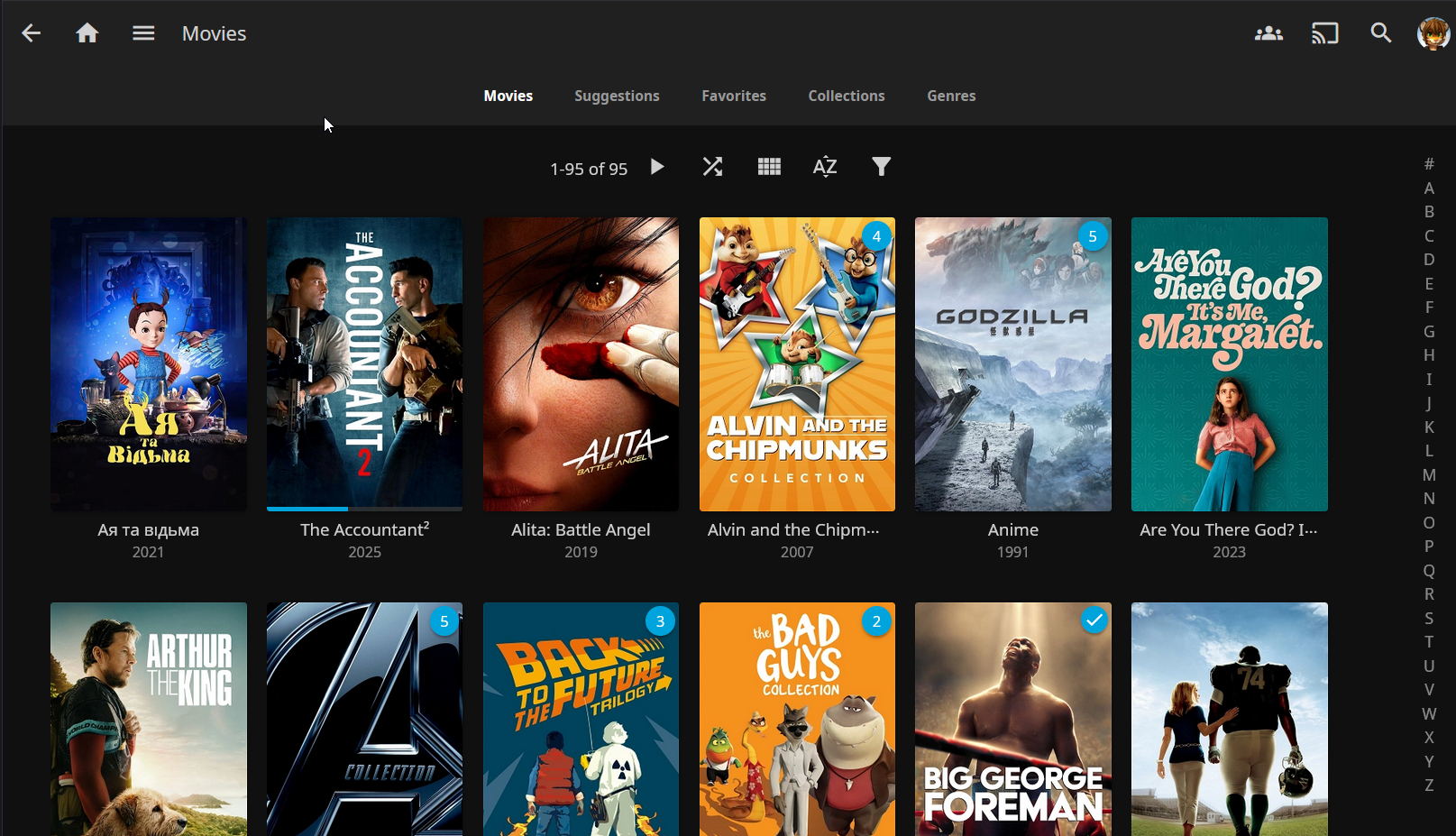
Task: Open the SyncPlay group icon
Action: pyautogui.click(x=1268, y=33)
